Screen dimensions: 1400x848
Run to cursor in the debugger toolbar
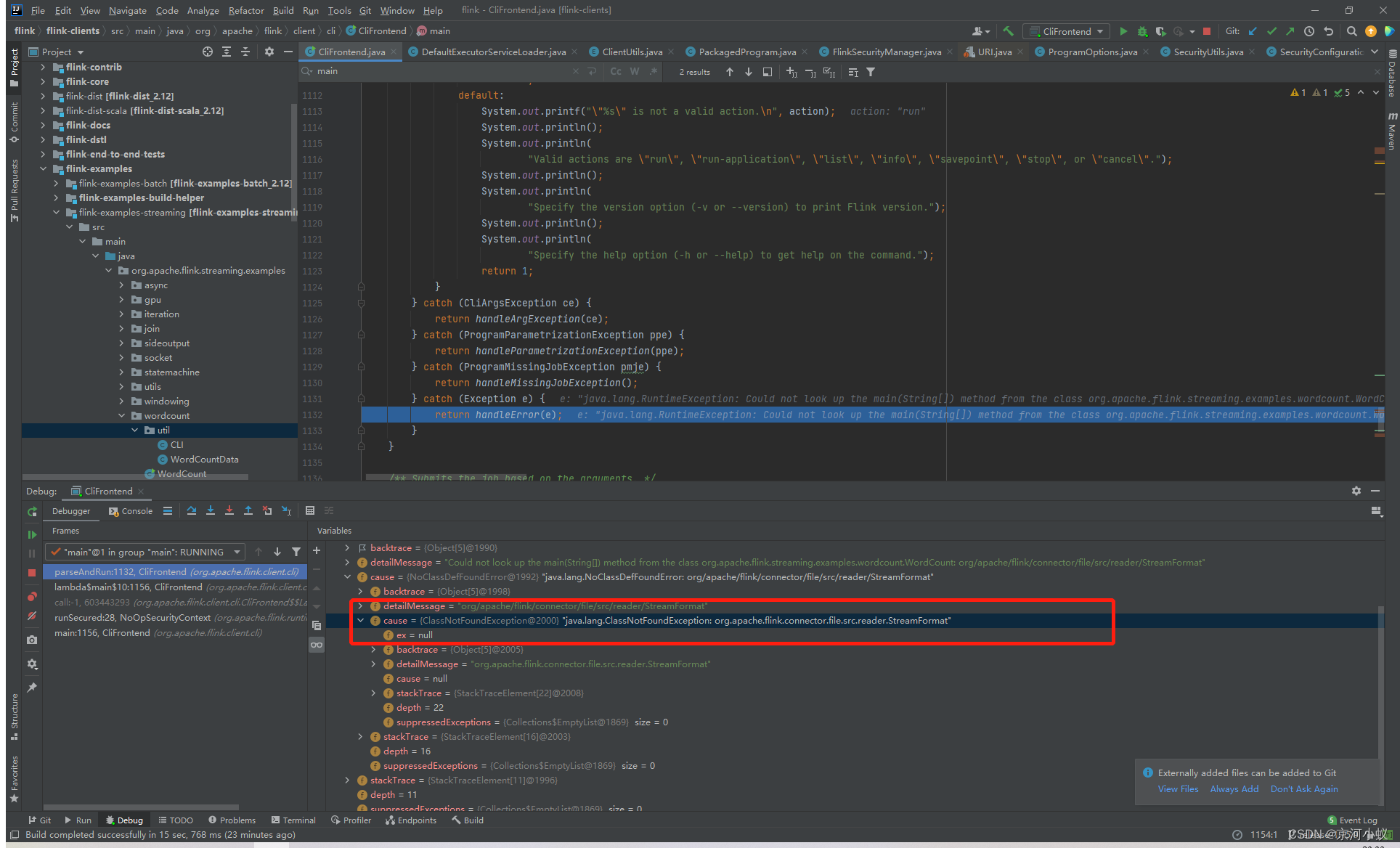point(287,510)
